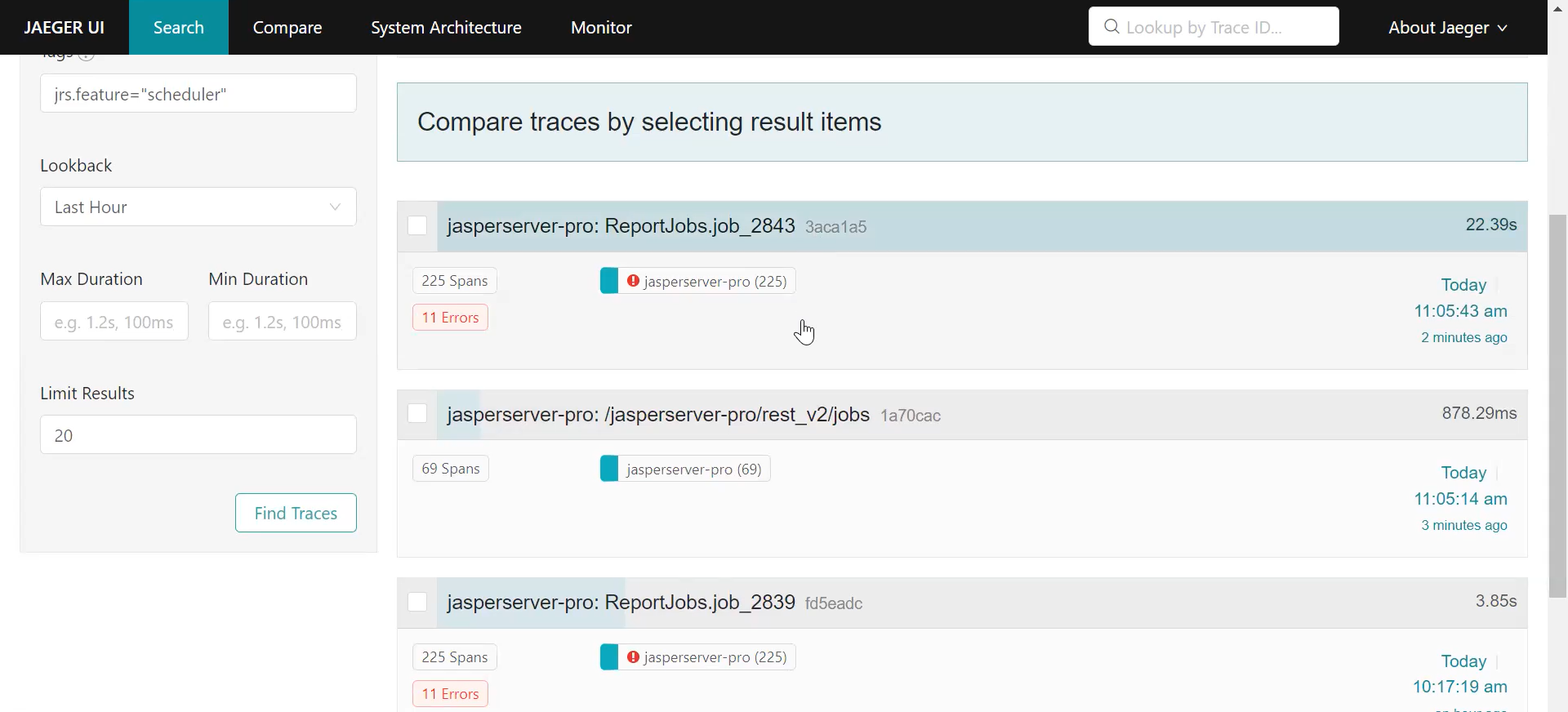Viewport: 1568px width, 712px height.
Task: Click the 10:17:19 am timestamp
Action: [1460, 687]
